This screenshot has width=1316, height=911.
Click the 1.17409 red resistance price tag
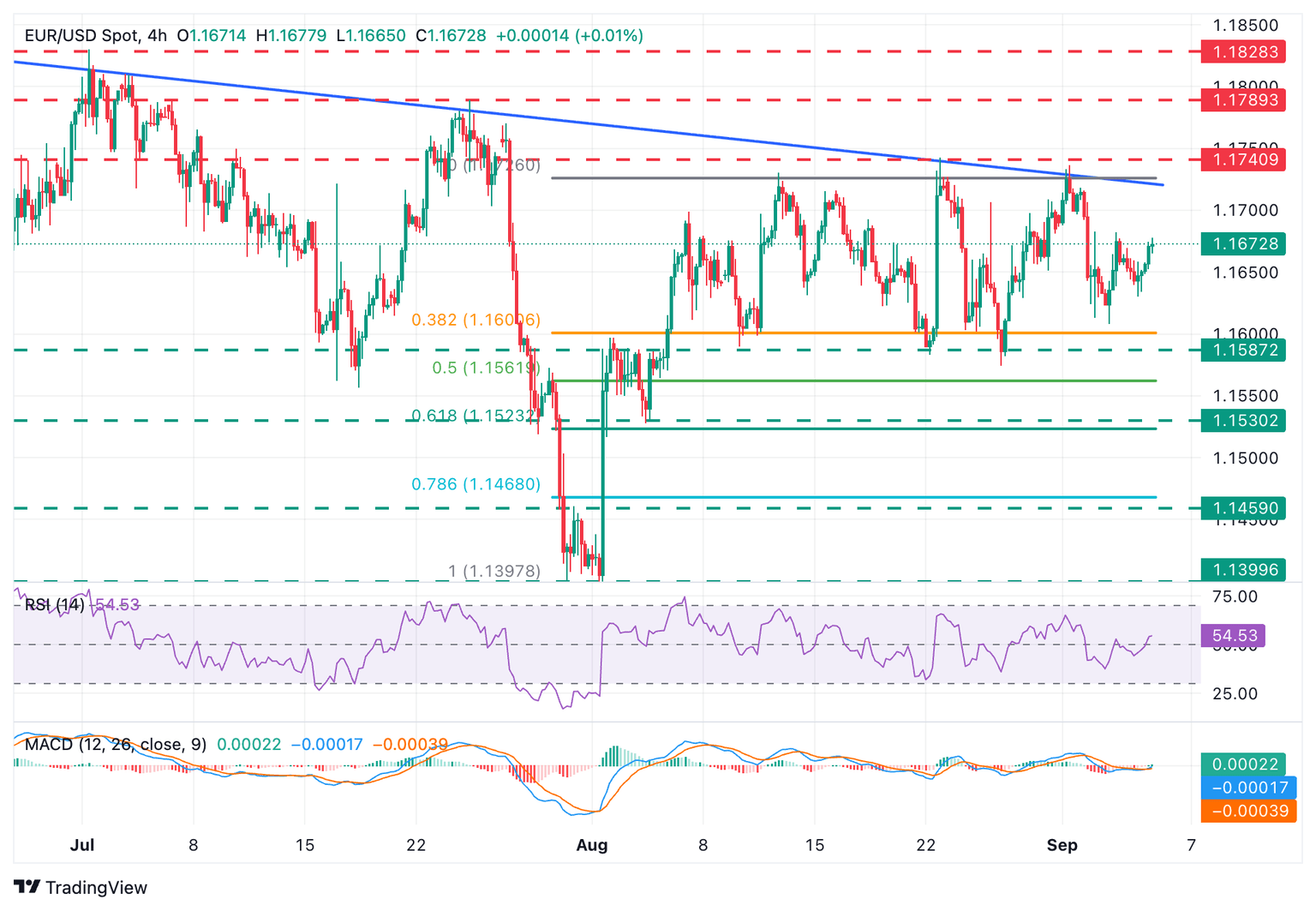1243,159
